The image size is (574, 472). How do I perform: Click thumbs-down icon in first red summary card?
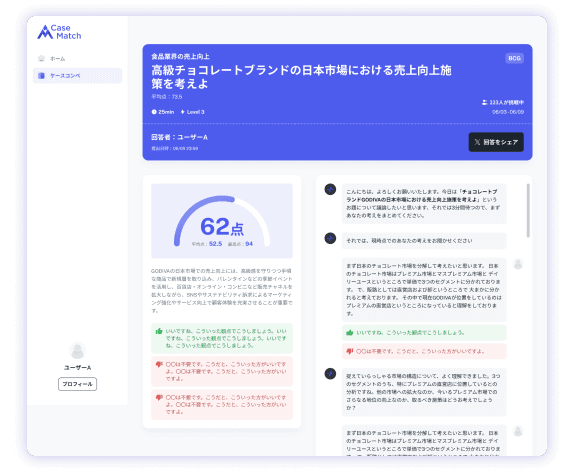click(159, 364)
